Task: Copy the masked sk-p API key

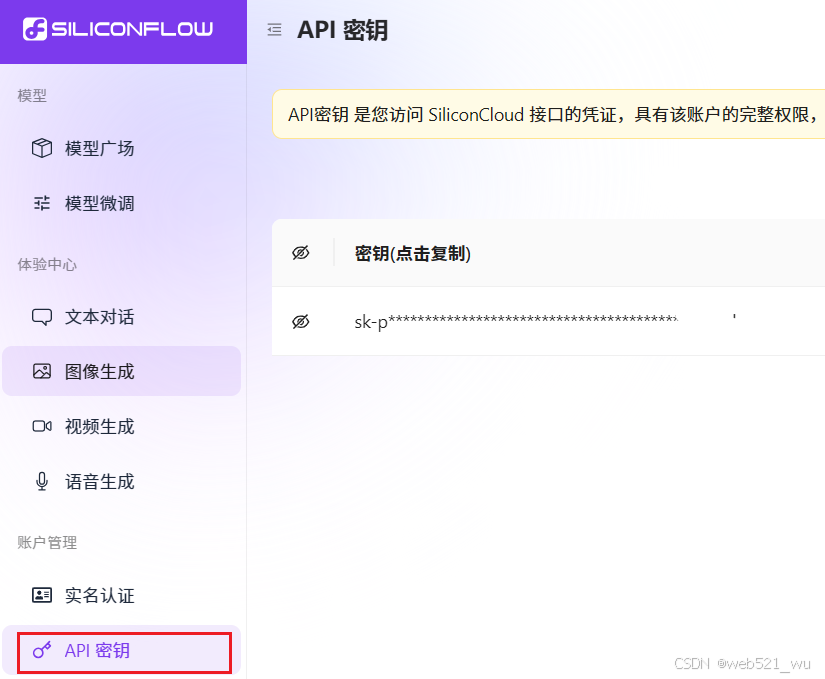Action: tap(516, 321)
